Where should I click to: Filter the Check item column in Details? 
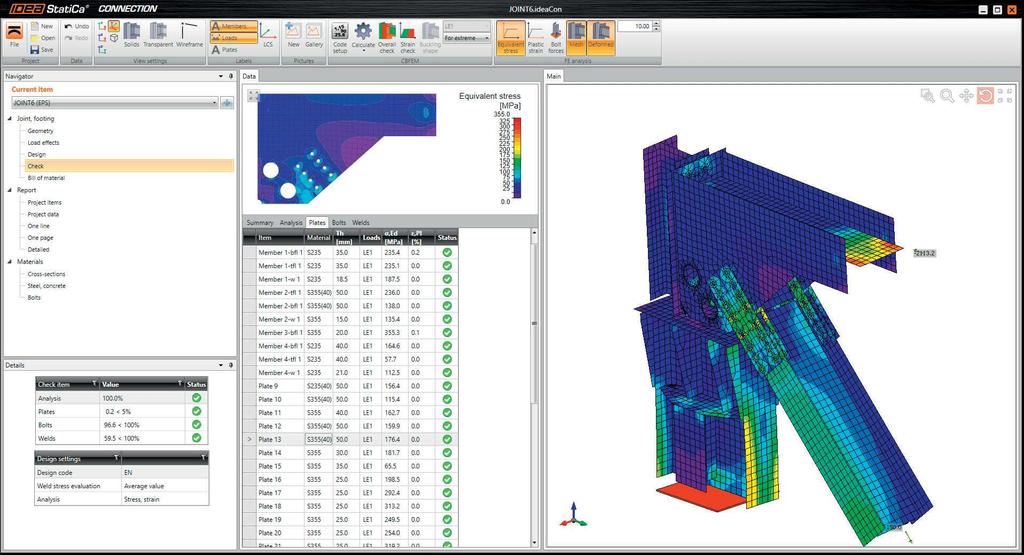[x=93, y=383]
